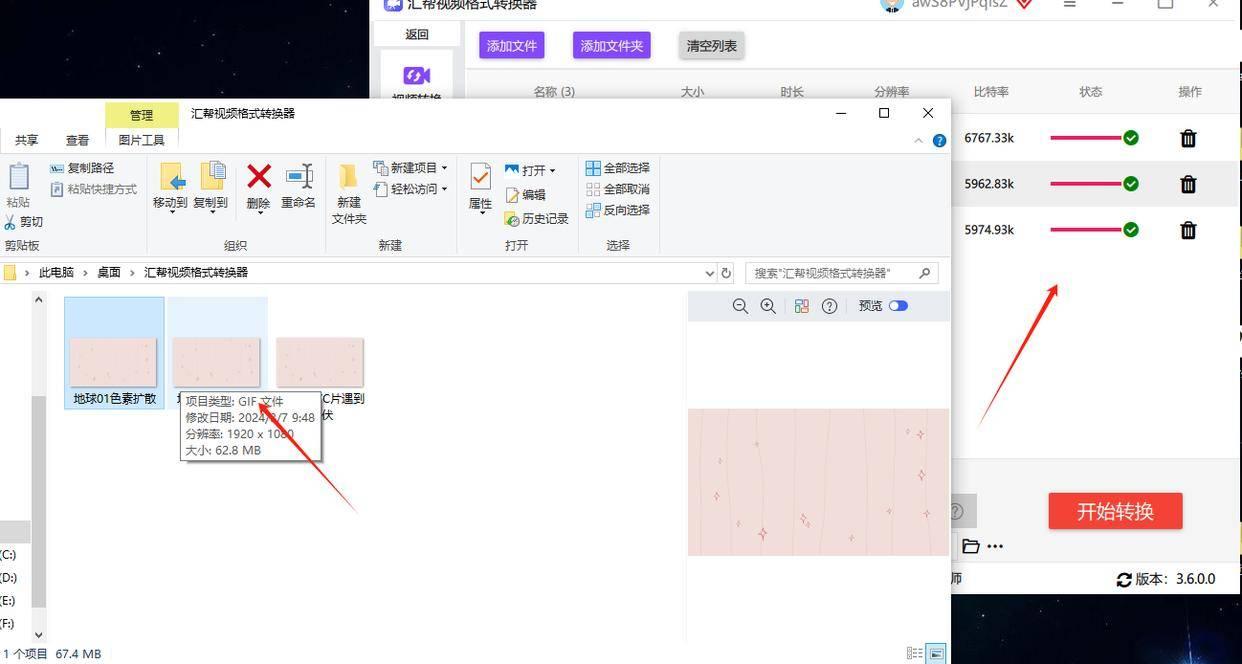Click 返回 back button in converter
This screenshot has height=664, width=1242.
pos(417,34)
